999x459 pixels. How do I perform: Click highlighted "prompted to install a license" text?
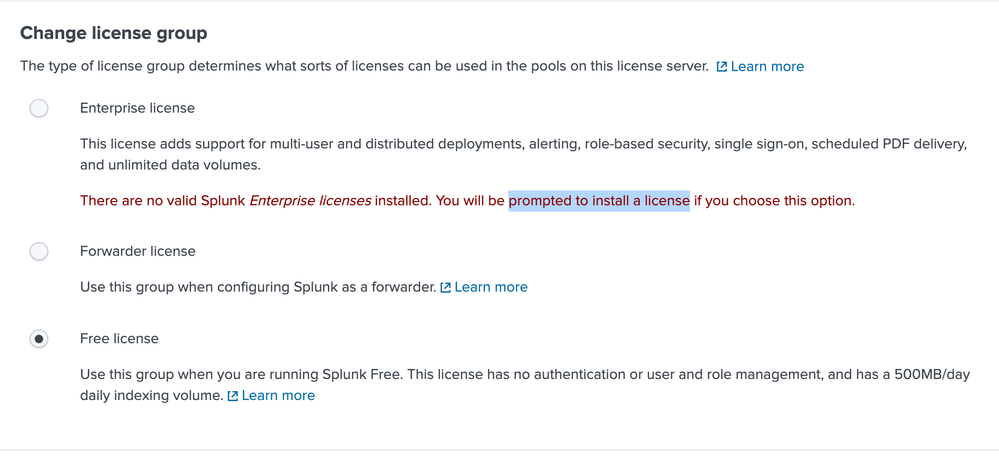[x=599, y=201]
